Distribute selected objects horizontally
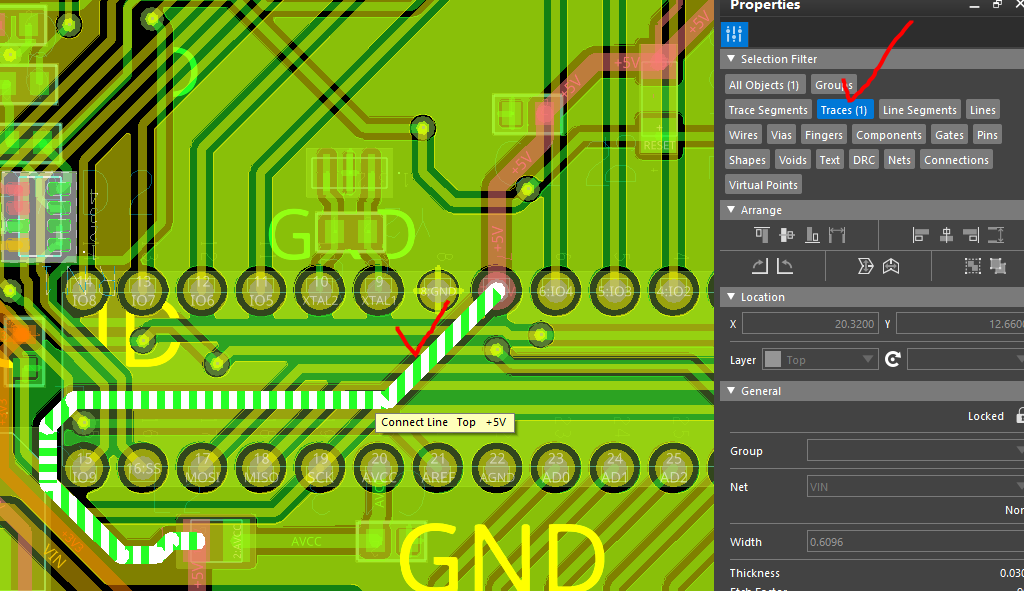The image size is (1024, 591). (x=837, y=235)
